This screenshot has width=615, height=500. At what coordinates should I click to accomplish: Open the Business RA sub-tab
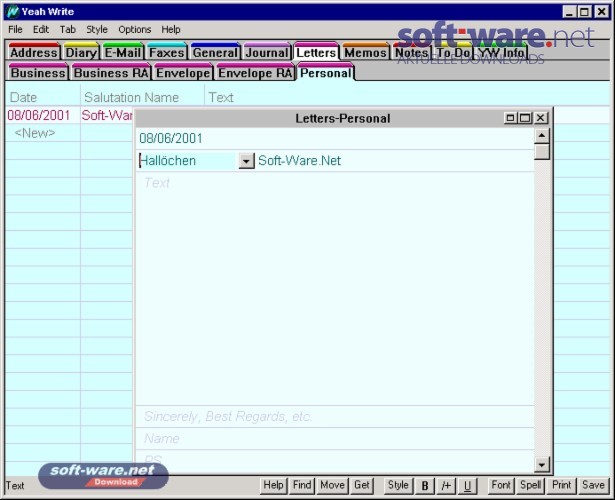click(111, 73)
